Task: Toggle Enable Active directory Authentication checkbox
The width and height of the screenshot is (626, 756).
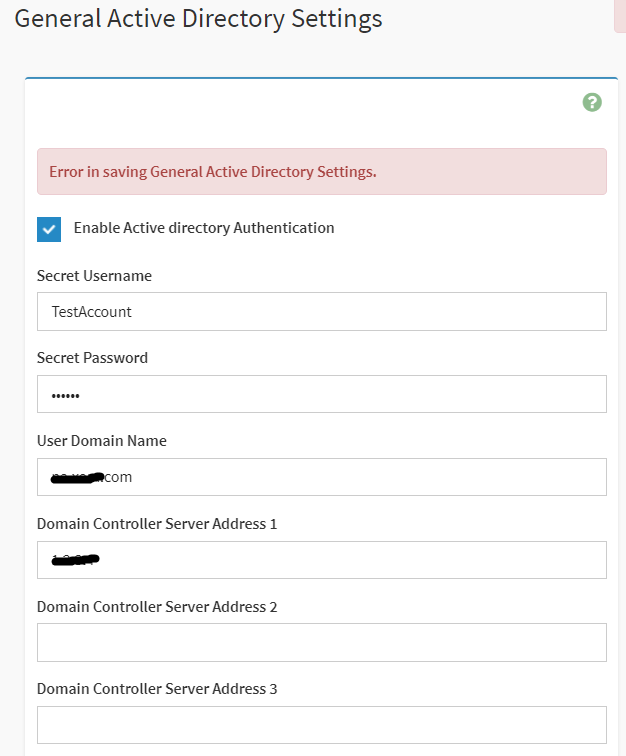Action: tap(49, 229)
